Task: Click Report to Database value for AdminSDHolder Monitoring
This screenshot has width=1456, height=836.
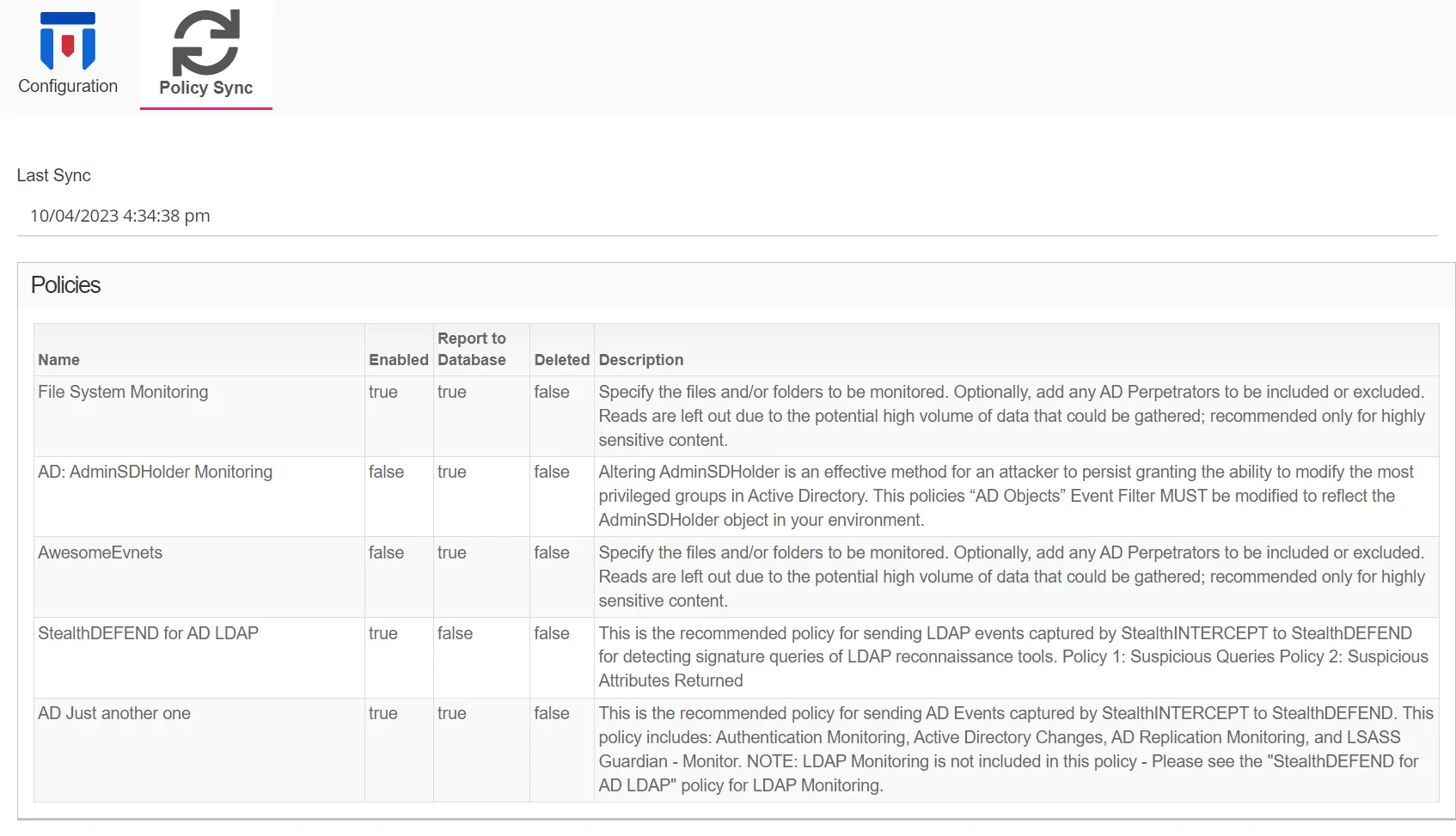Action: (x=452, y=472)
